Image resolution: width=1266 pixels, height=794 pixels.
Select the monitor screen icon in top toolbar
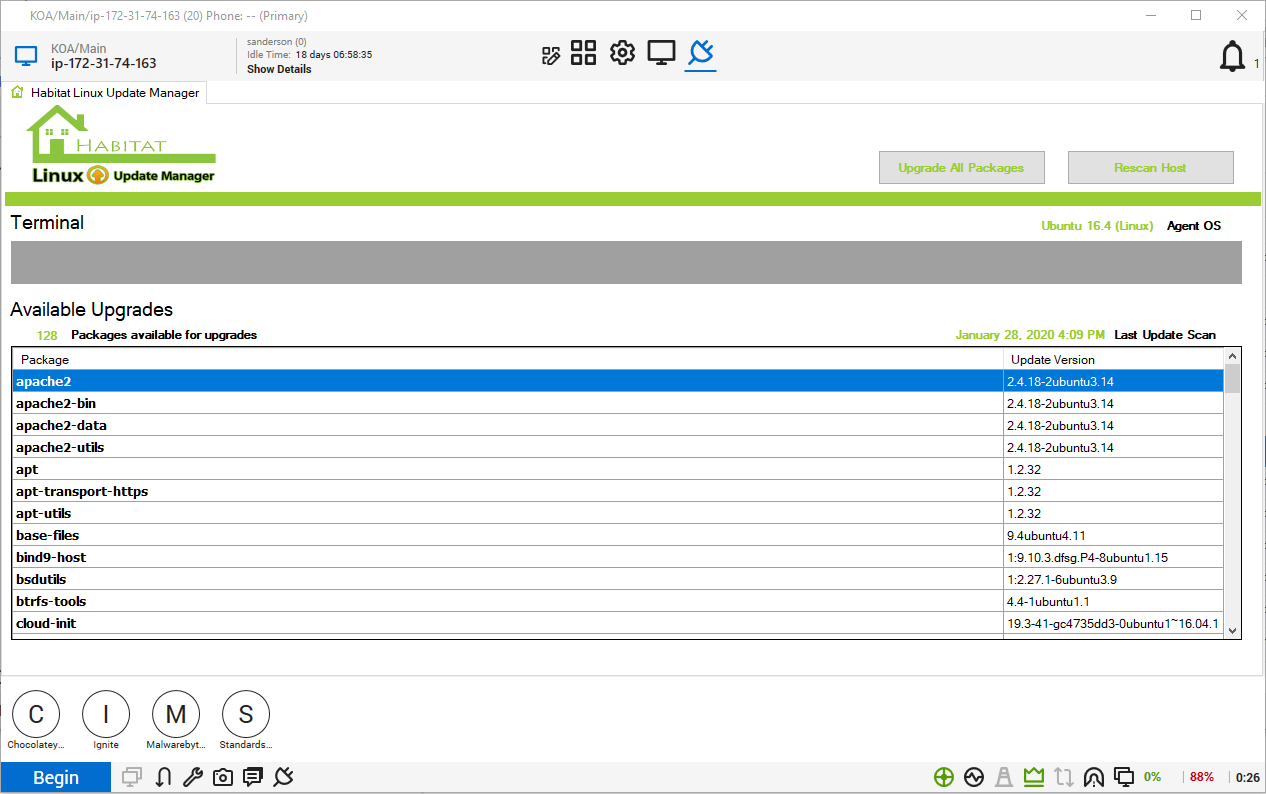[x=661, y=53]
